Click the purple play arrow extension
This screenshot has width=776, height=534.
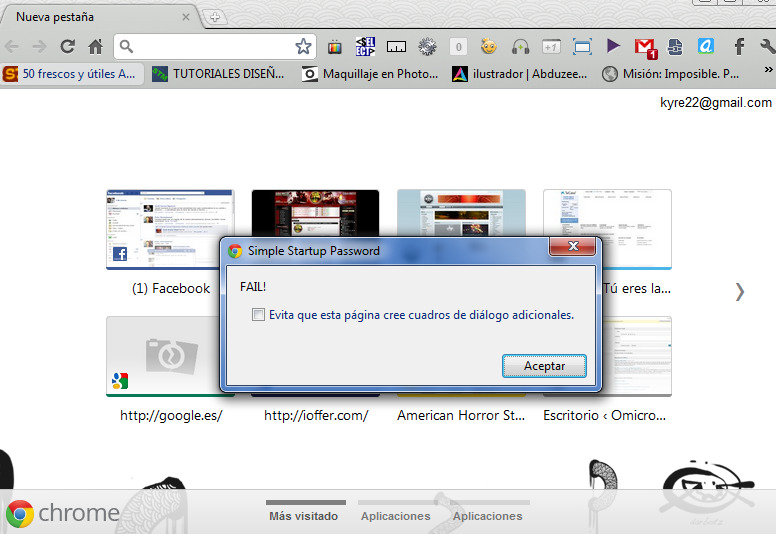pyautogui.click(x=613, y=46)
